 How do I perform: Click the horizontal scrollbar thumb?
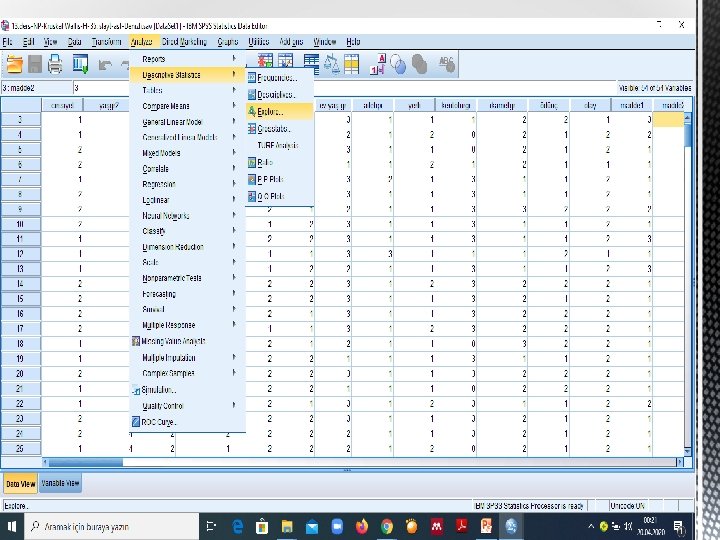point(85,462)
